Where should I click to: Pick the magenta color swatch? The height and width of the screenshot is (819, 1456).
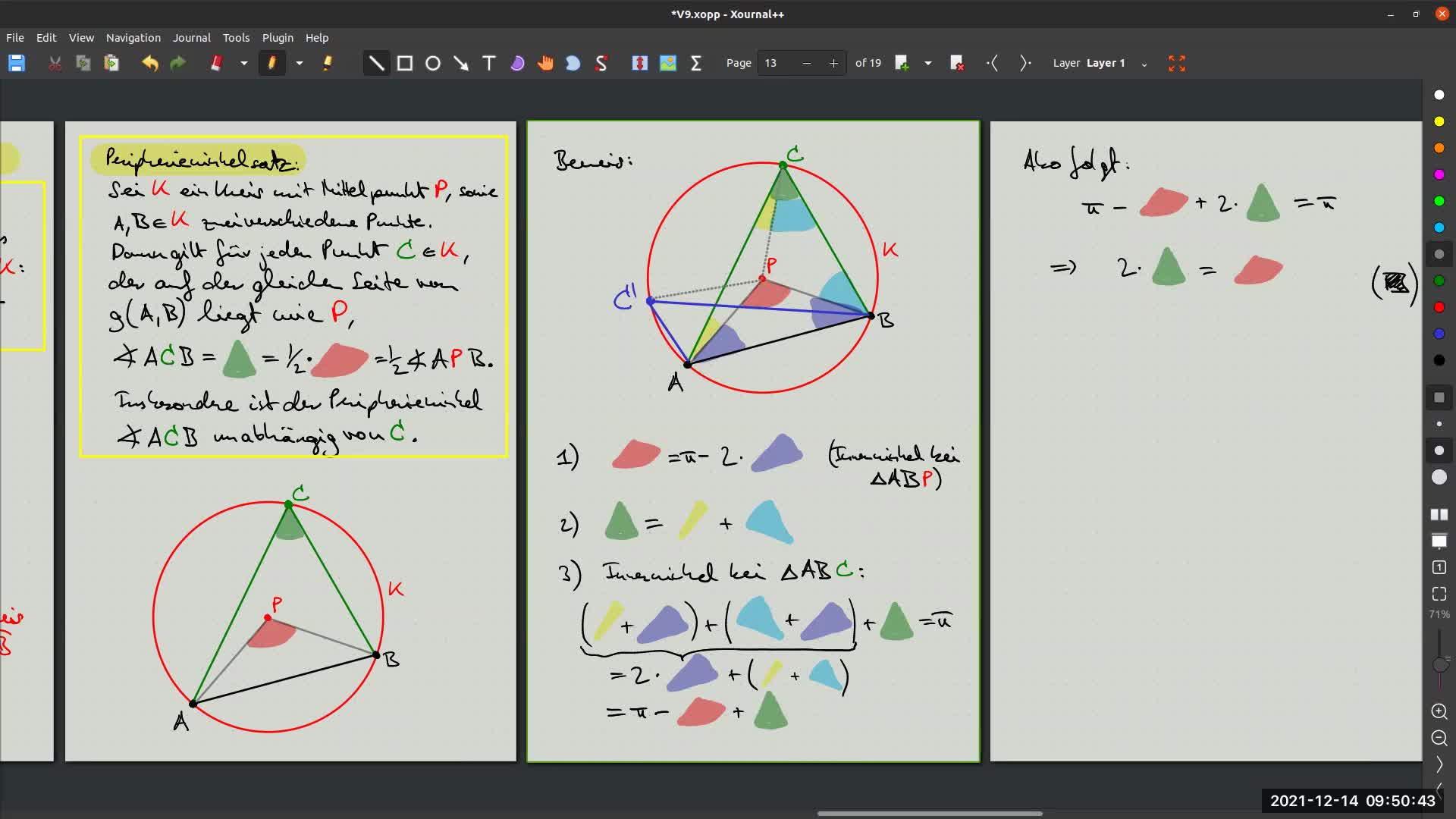click(1439, 174)
